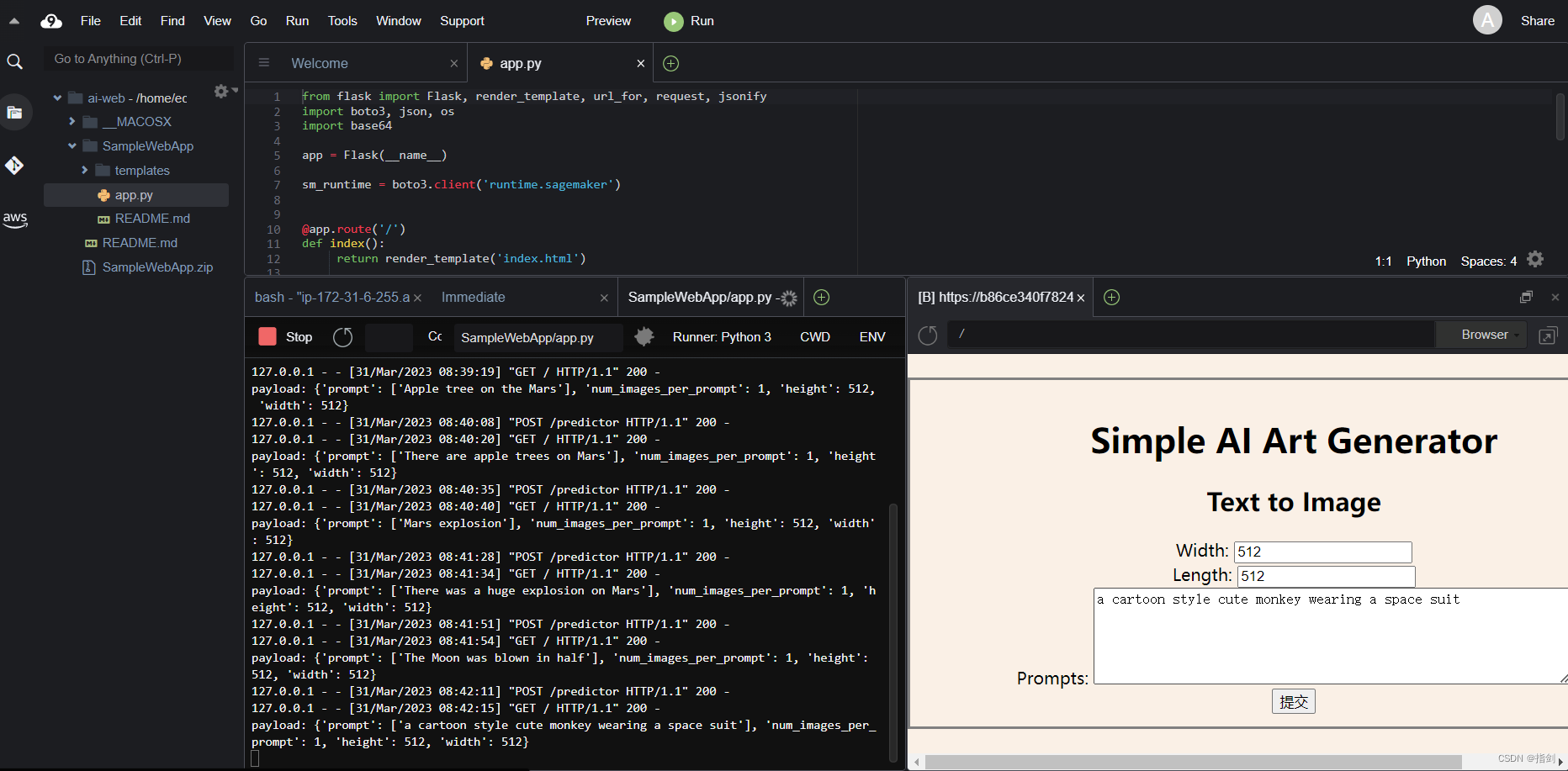The width and height of the screenshot is (1568, 771).
Task: Expand the __MACOSX folder
Action: (x=72, y=122)
